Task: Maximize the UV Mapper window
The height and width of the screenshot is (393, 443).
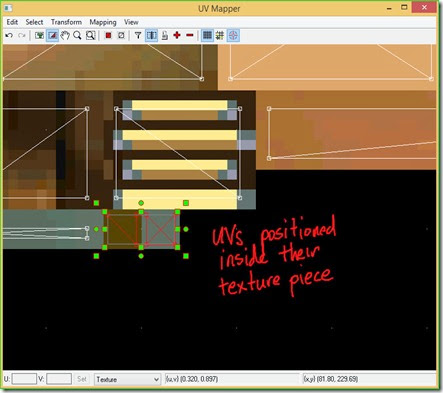Action: [x=404, y=7]
